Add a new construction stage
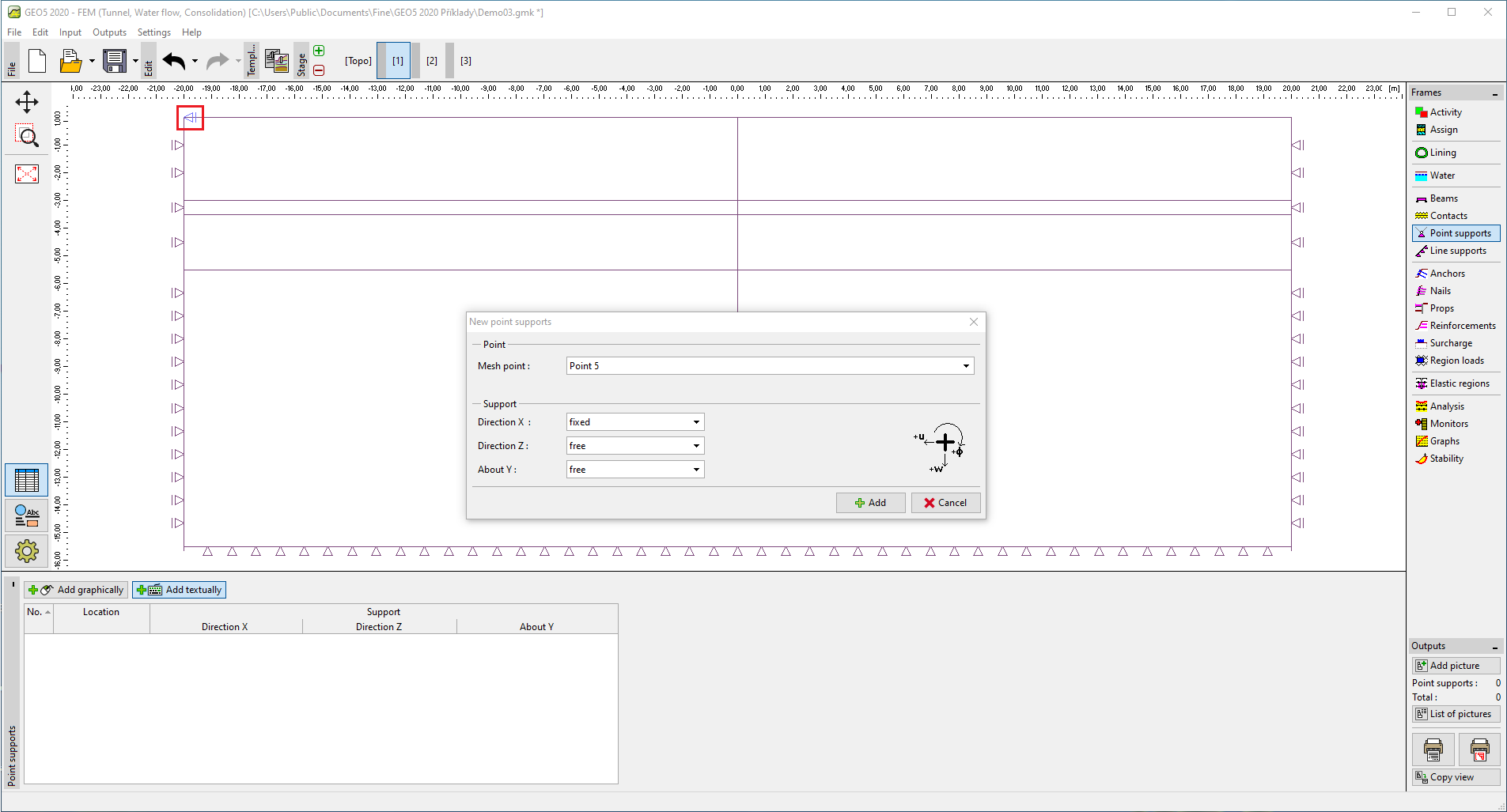Viewport: 1507px width, 812px height. (x=319, y=51)
